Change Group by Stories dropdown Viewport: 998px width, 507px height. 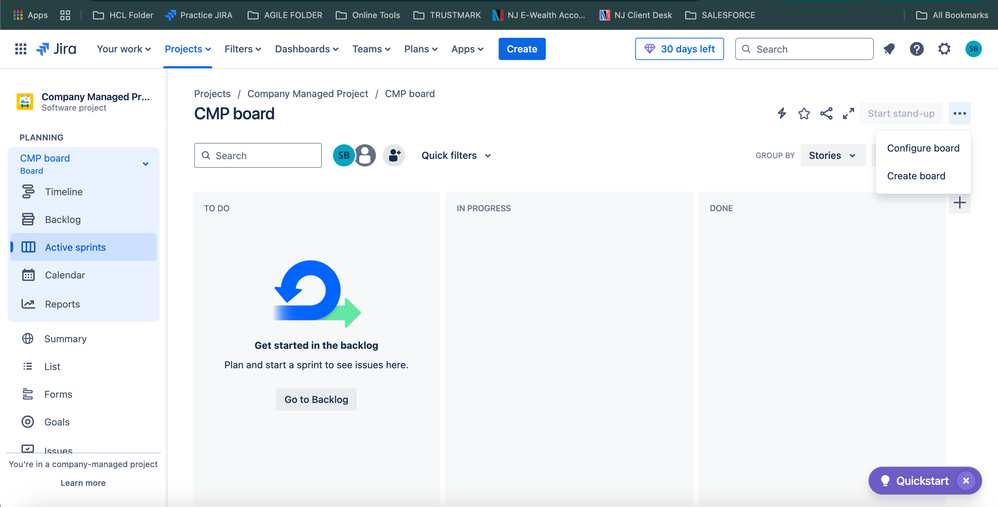point(833,155)
